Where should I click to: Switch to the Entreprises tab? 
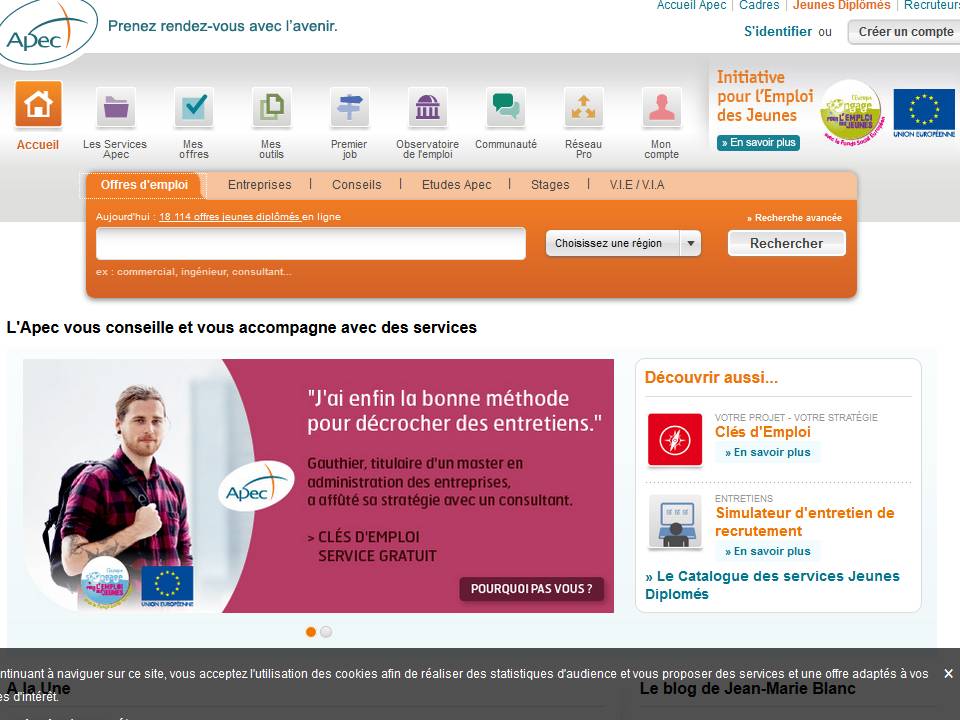coord(259,185)
